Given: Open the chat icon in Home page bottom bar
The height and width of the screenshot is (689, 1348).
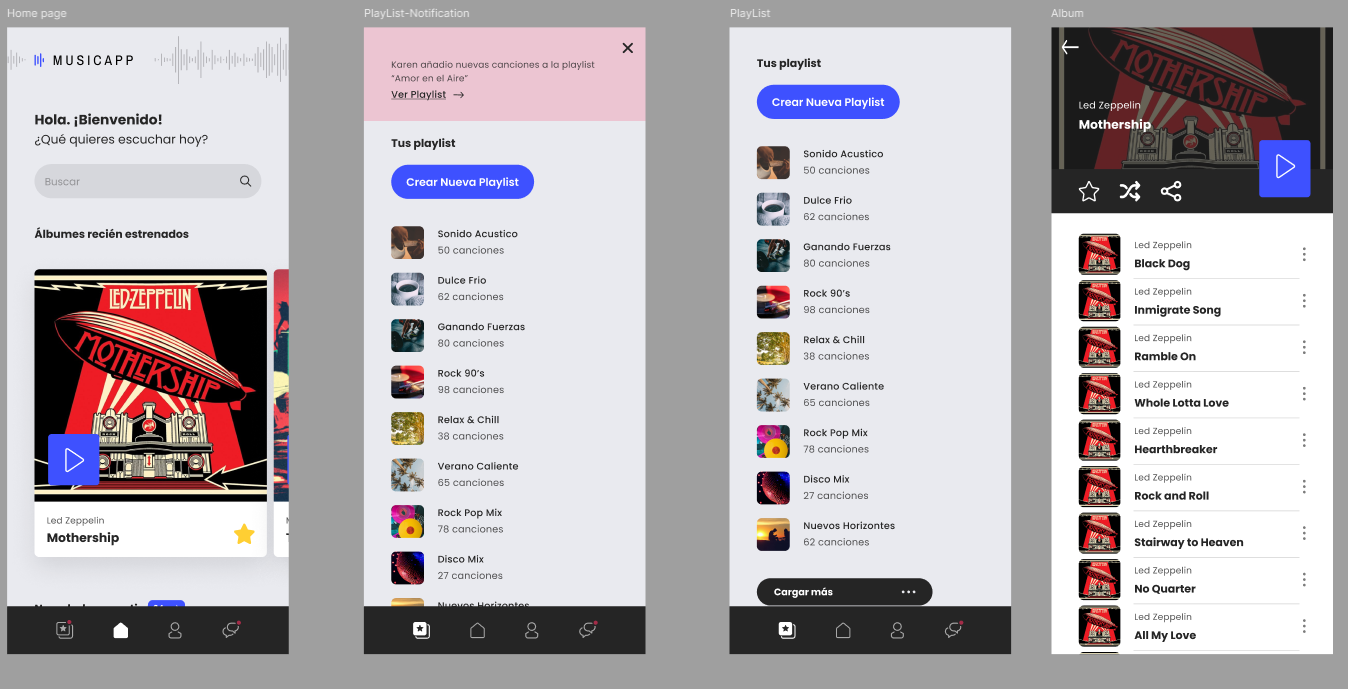Looking at the screenshot, I should pos(231,630).
